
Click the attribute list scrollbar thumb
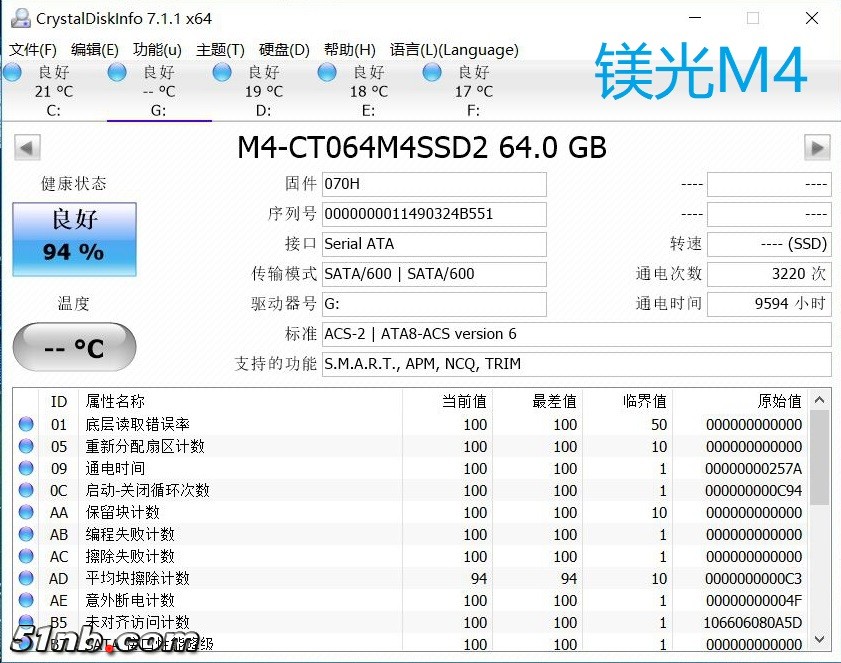820,458
